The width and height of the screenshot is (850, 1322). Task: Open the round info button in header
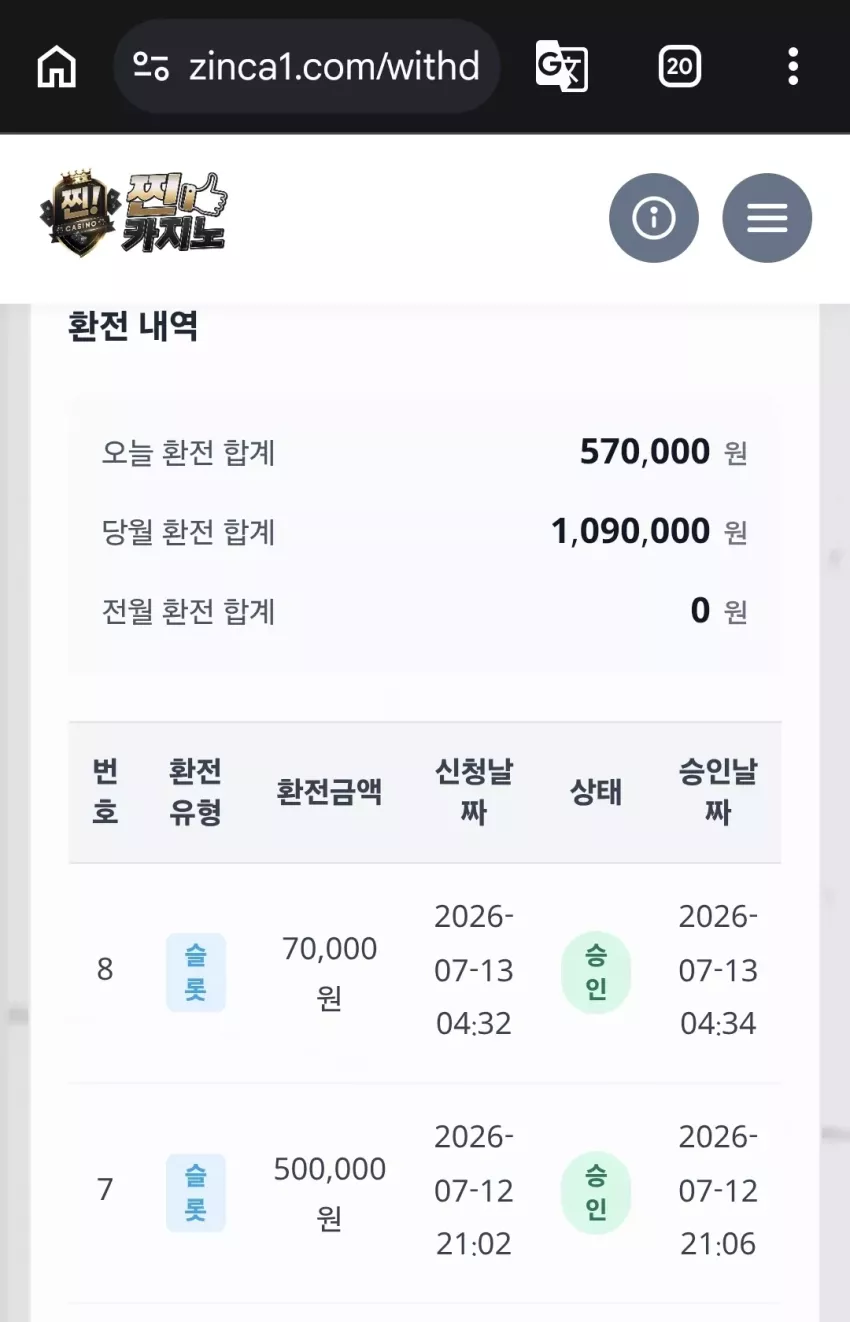point(654,218)
